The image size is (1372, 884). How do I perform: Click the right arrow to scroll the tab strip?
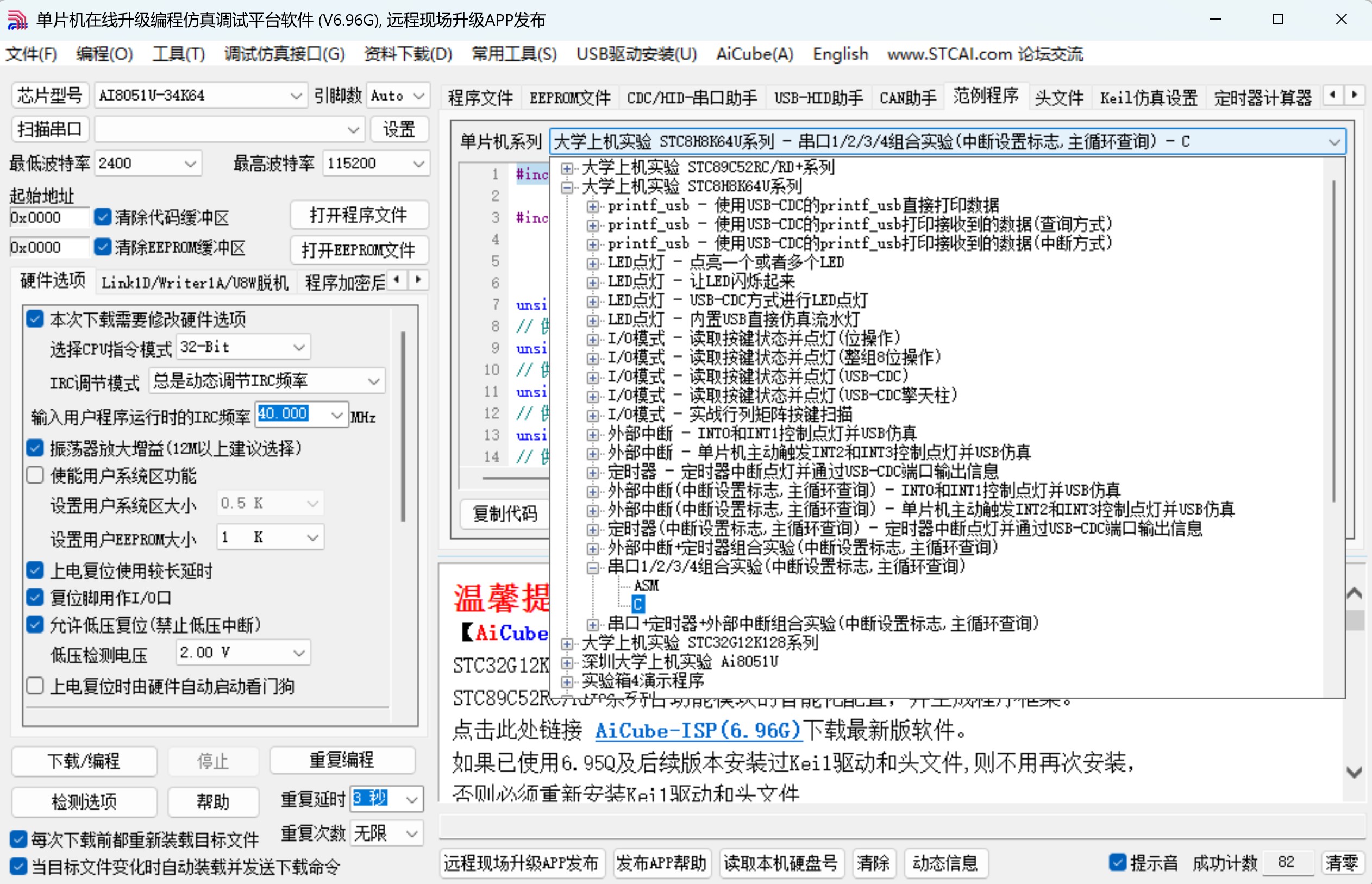(x=1355, y=95)
